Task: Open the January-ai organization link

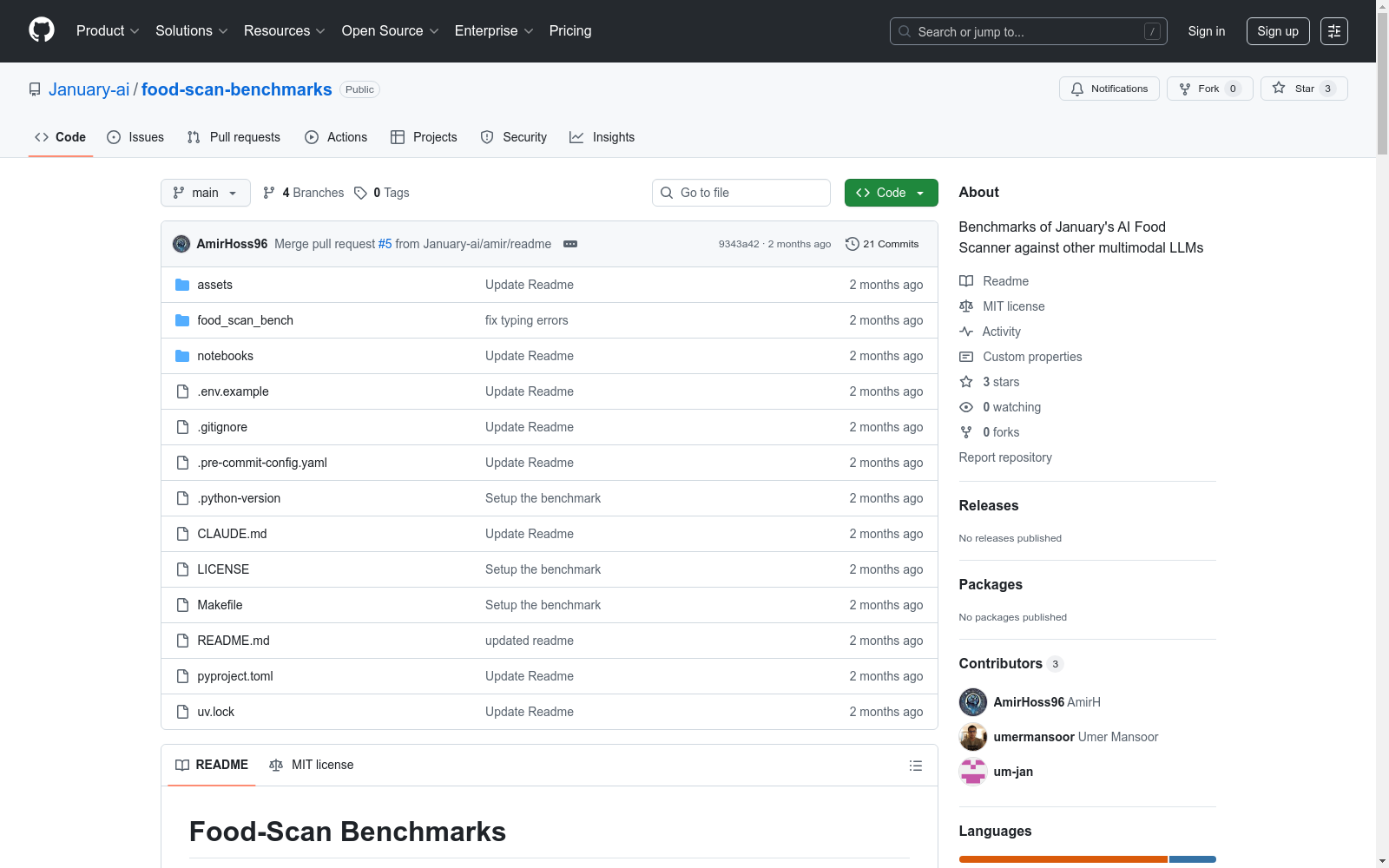Action: point(89,89)
